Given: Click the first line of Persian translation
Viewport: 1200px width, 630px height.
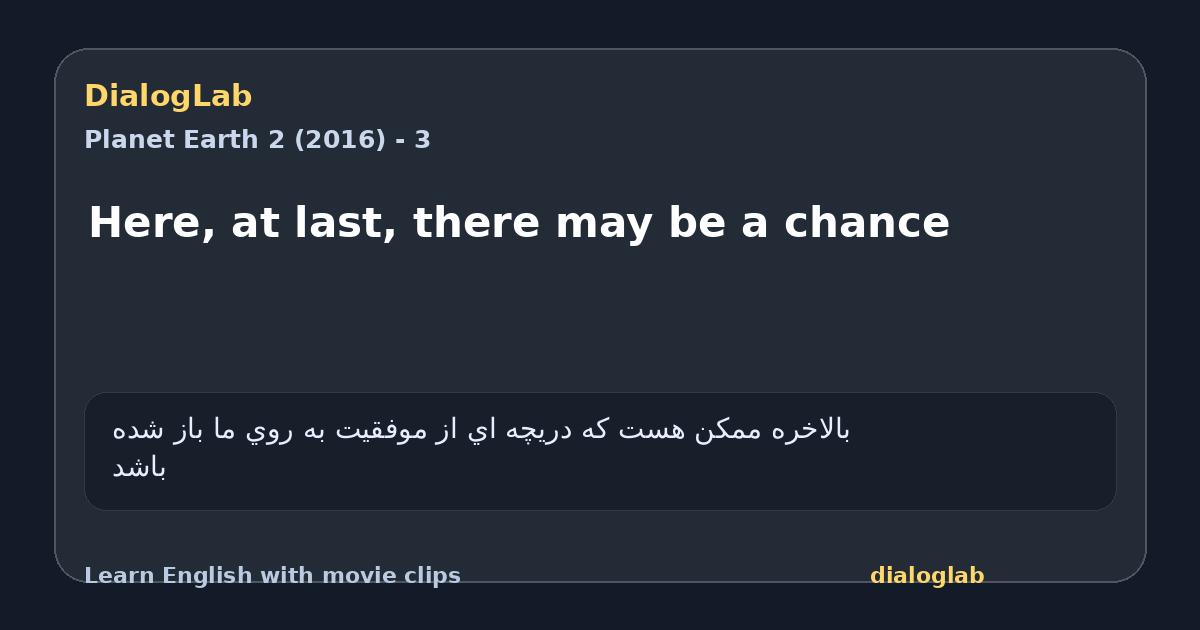Looking at the screenshot, I should point(481,430).
